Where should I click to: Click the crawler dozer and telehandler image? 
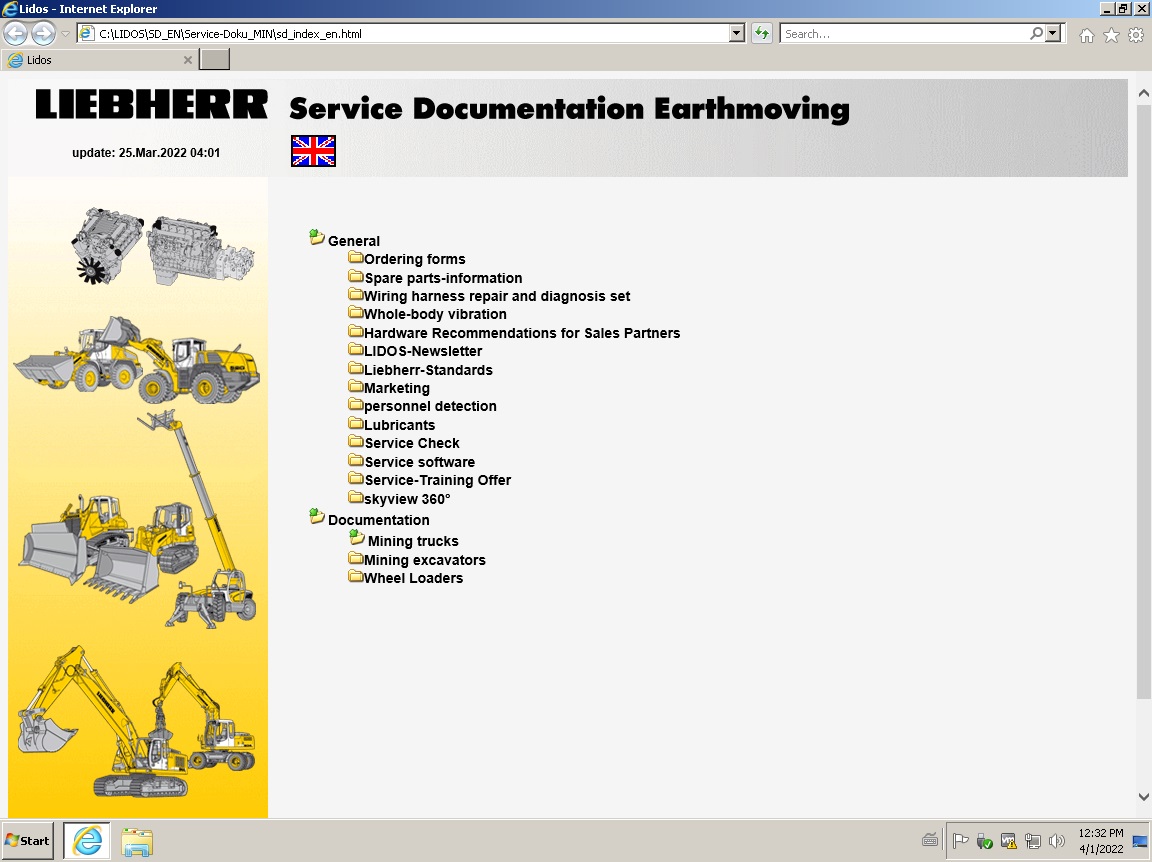[x=138, y=520]
